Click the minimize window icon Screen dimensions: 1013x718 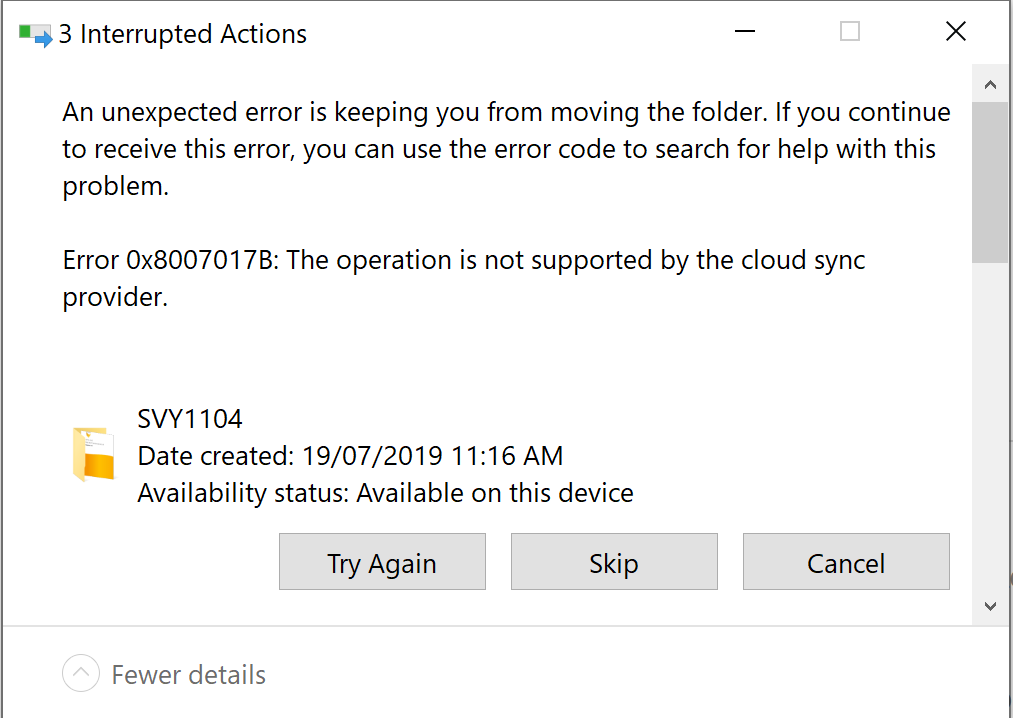click(744, 31)
